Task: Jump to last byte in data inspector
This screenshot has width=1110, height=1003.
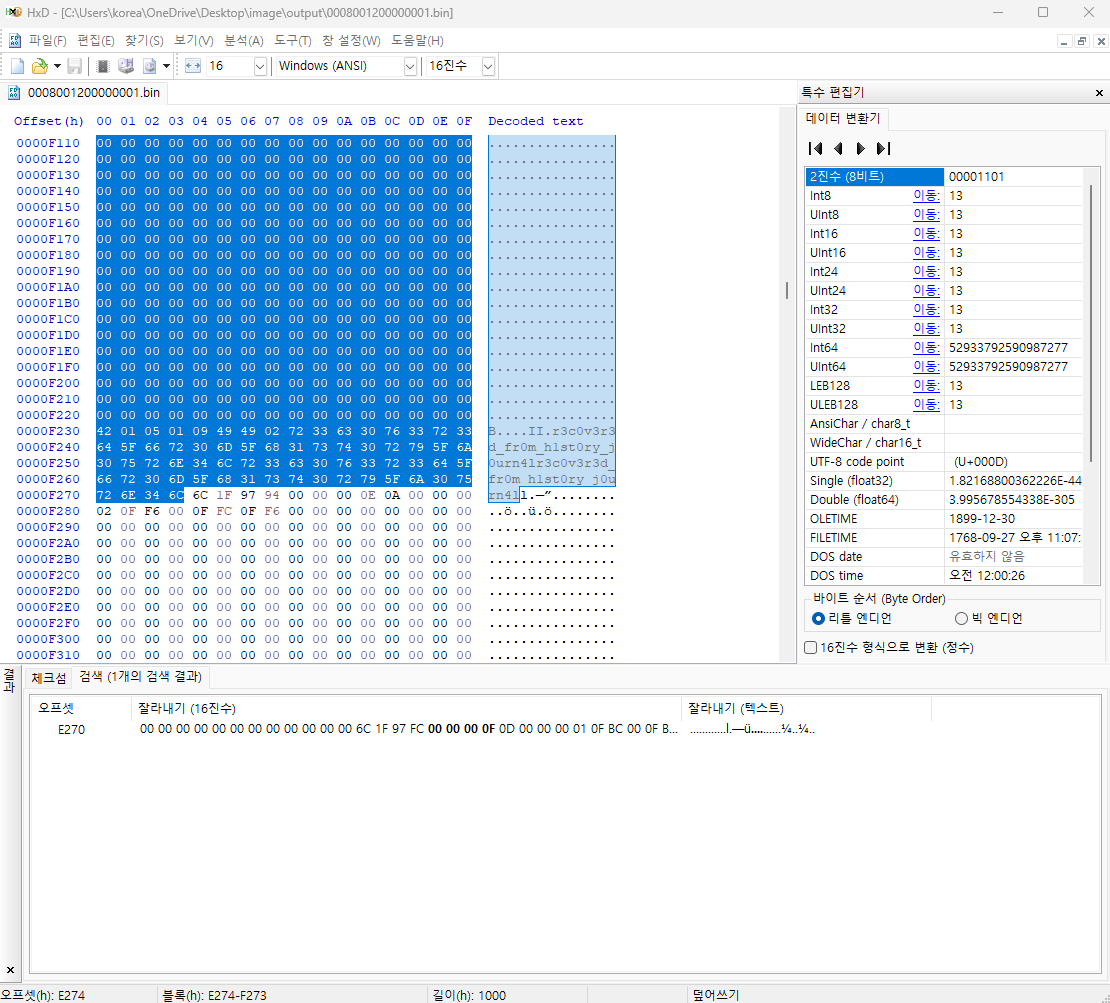Action: click(883, 148)
